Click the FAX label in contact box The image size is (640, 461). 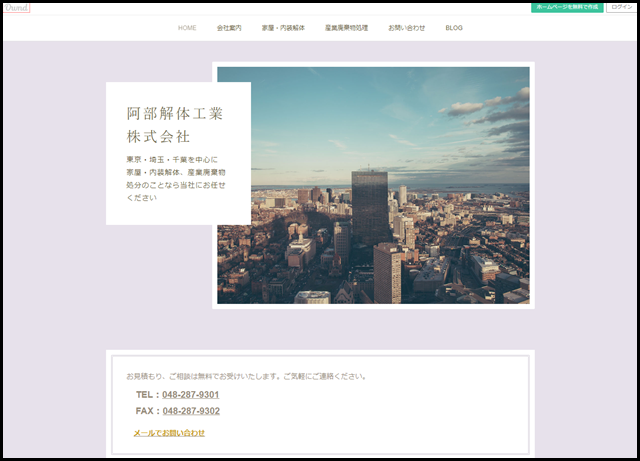(146, 411)
